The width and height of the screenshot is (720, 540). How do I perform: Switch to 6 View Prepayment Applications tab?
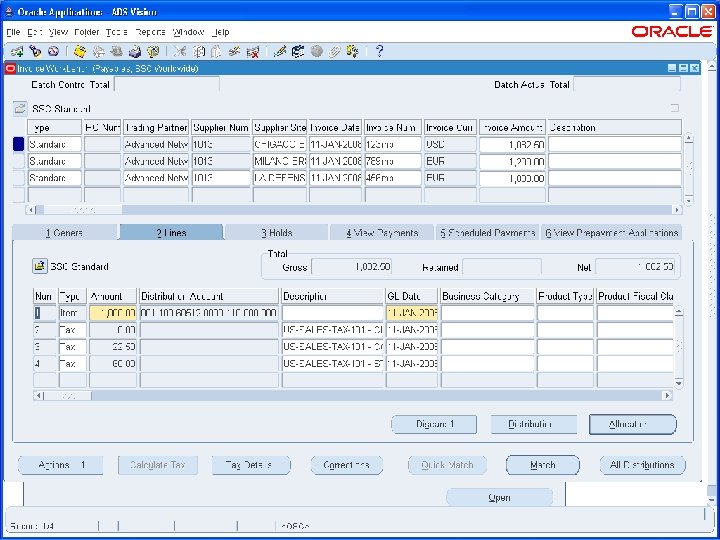pyautogui.click(x=612, y=233)
